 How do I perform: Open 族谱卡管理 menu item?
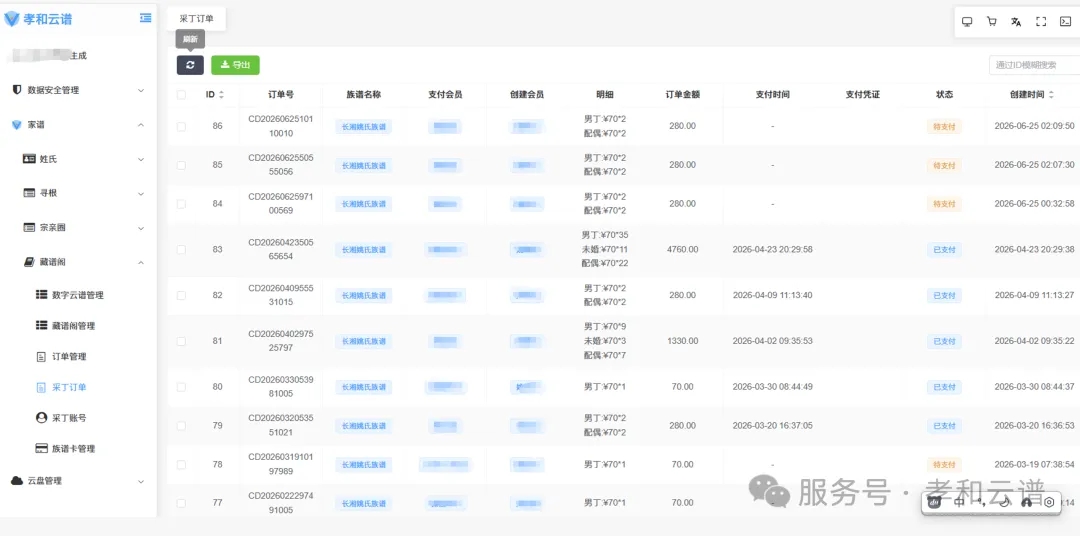74,449
